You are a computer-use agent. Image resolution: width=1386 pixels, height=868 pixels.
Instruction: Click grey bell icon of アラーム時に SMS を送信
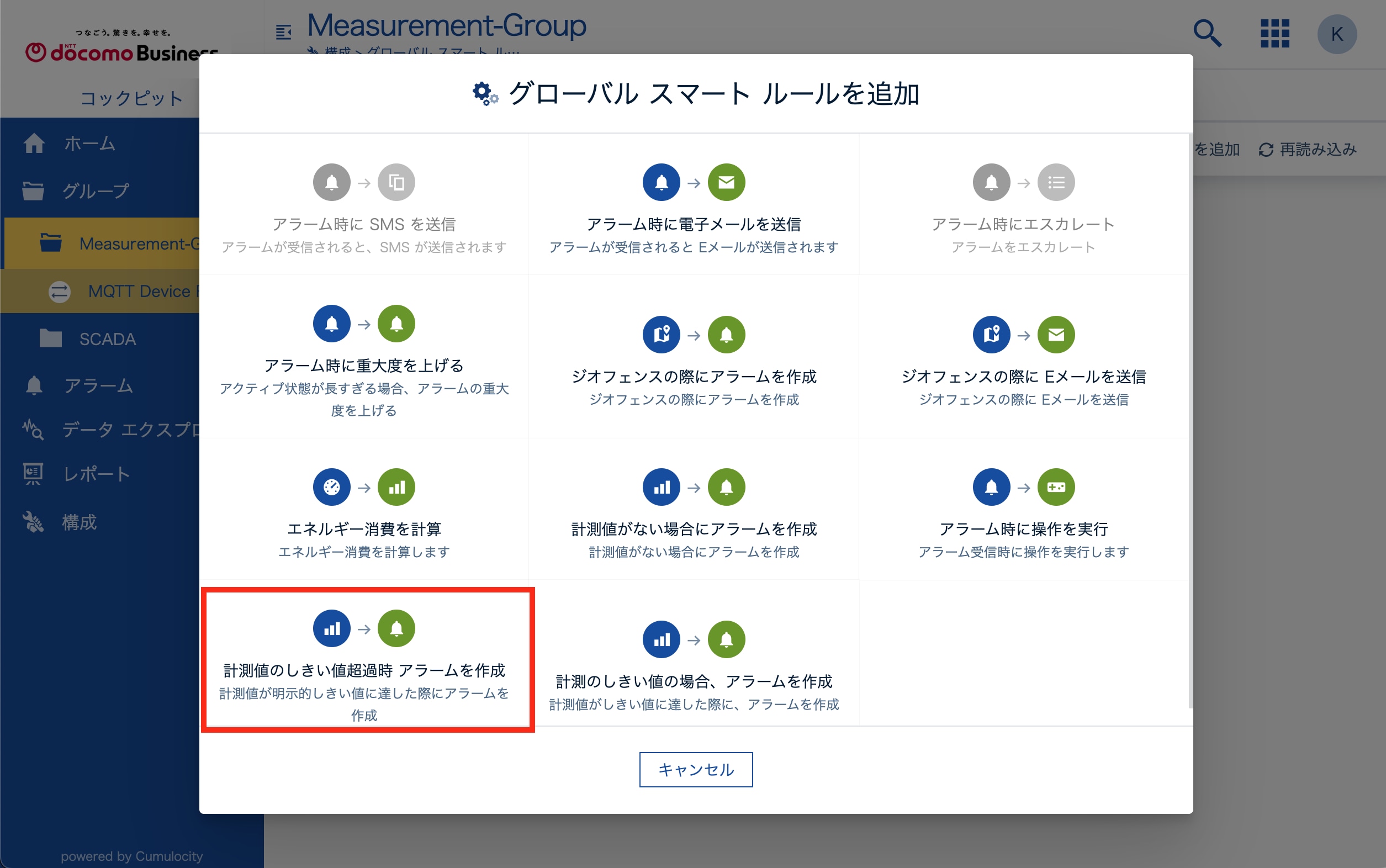(x=331, y=183)
